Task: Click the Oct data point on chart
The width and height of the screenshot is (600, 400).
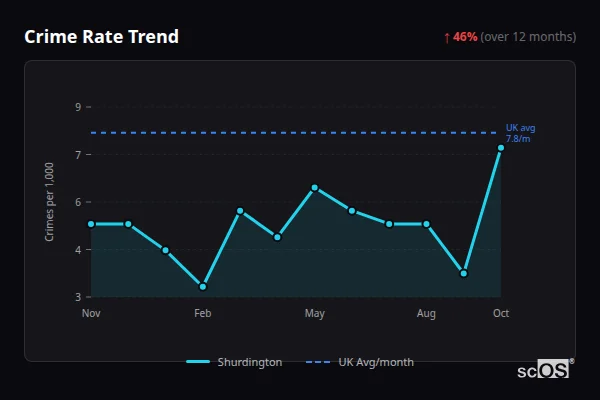Action: pyautogui.click(x=501, y=148)
